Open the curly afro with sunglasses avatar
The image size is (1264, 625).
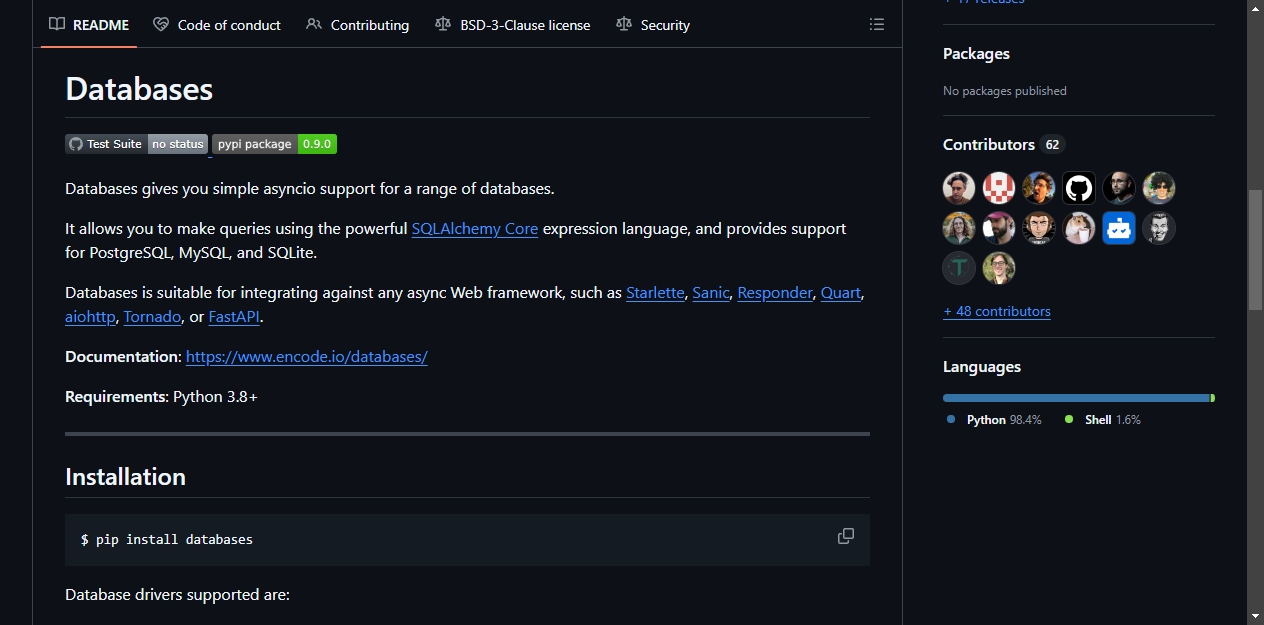point(1159,188)
